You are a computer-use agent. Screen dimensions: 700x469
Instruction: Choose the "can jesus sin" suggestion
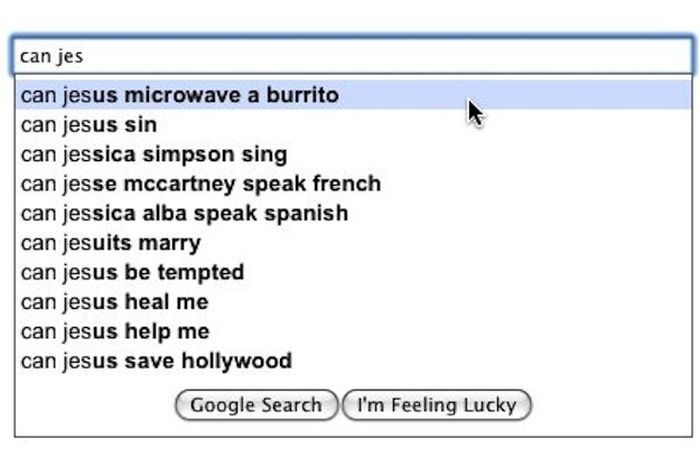[89, 125]
